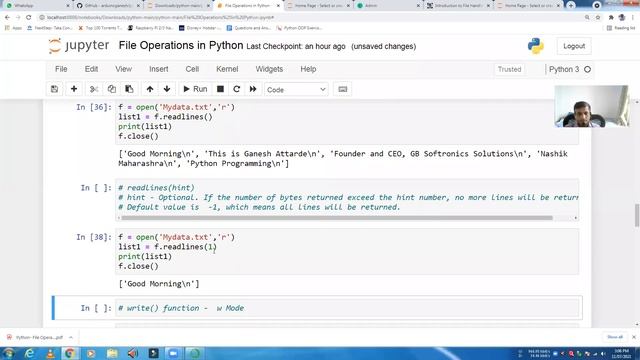Click the page vertical scrollbar thumb
Image resolution: width=640 pixels, height=360 pixels.
(637, 215)
